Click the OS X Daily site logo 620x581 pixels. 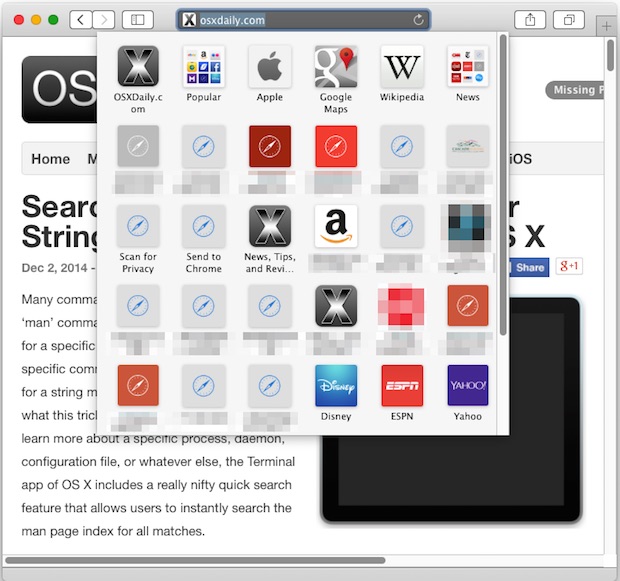[59, 89]
